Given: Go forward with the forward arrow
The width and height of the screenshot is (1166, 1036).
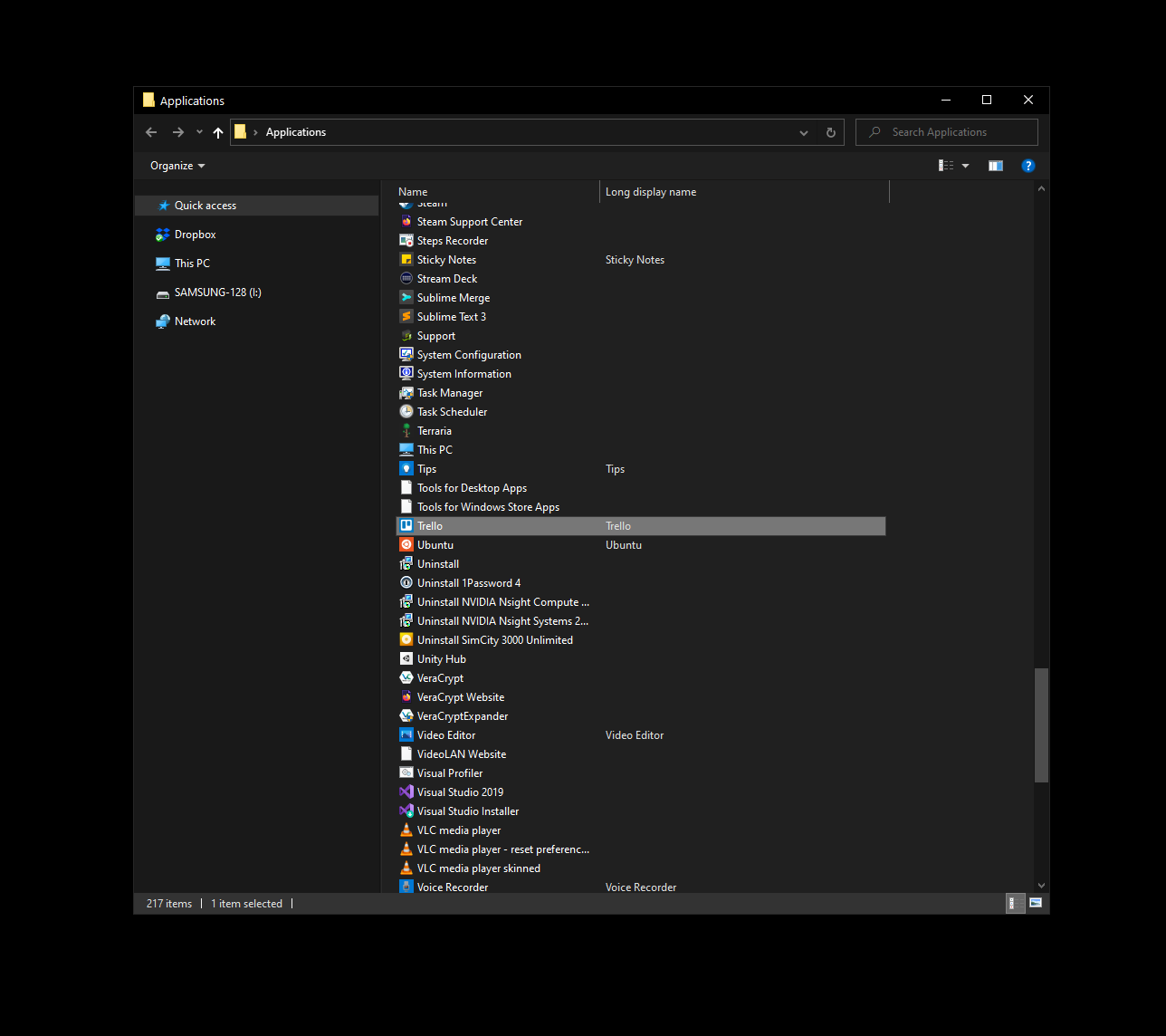Looking at the screenshot, I should pos(178,132).
